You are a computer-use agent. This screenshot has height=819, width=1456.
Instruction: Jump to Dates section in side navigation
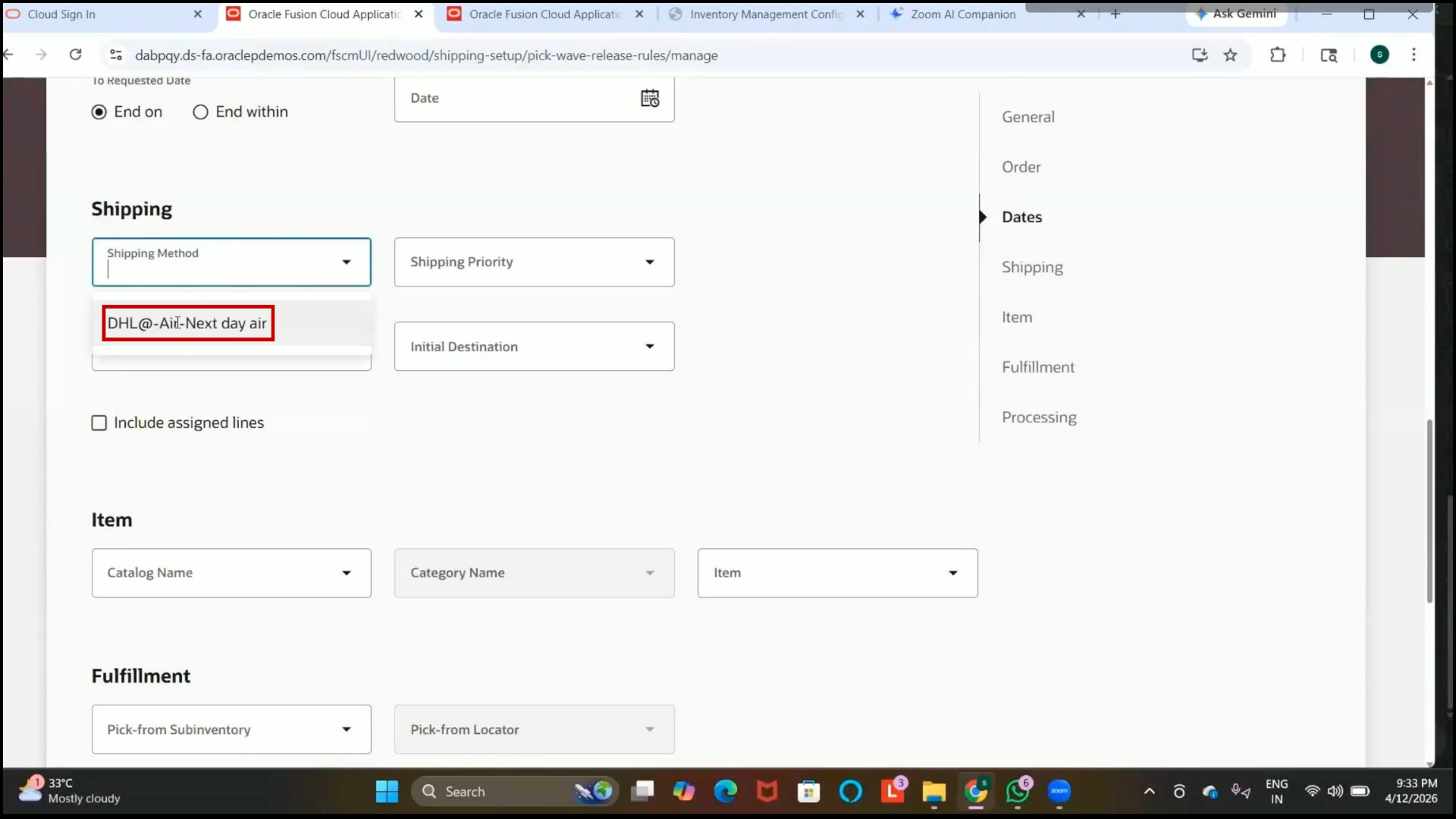(x=1021, y=217)
